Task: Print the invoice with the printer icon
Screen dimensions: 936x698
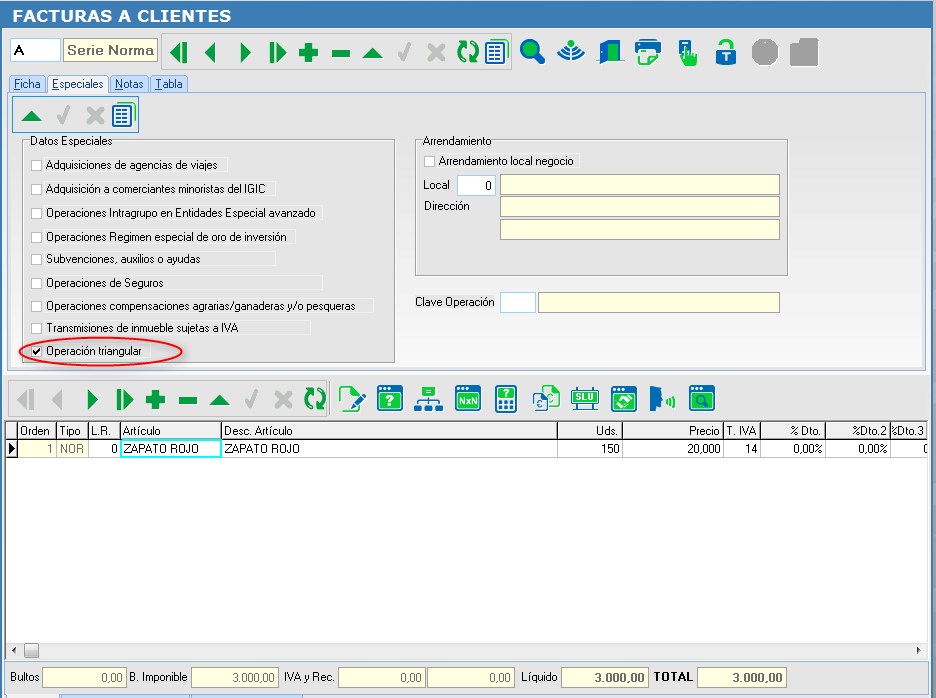Action: click(x=648, y=52)
